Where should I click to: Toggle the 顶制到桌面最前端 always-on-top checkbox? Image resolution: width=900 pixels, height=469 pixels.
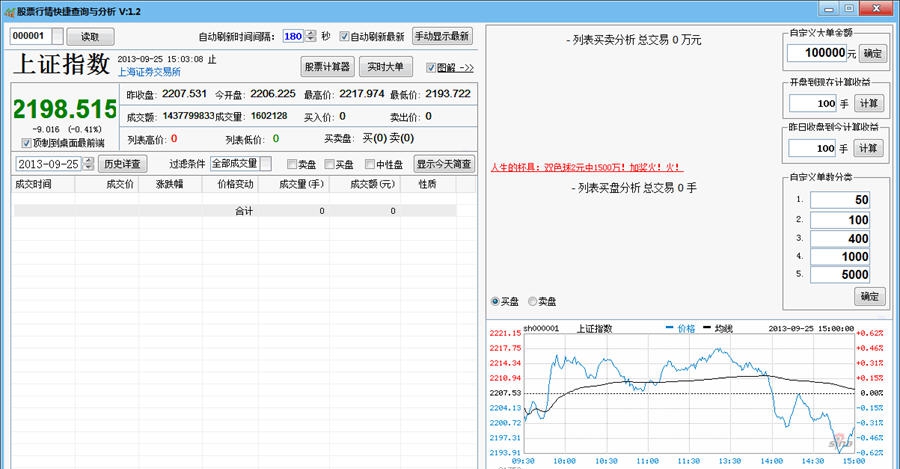(27, 142)
